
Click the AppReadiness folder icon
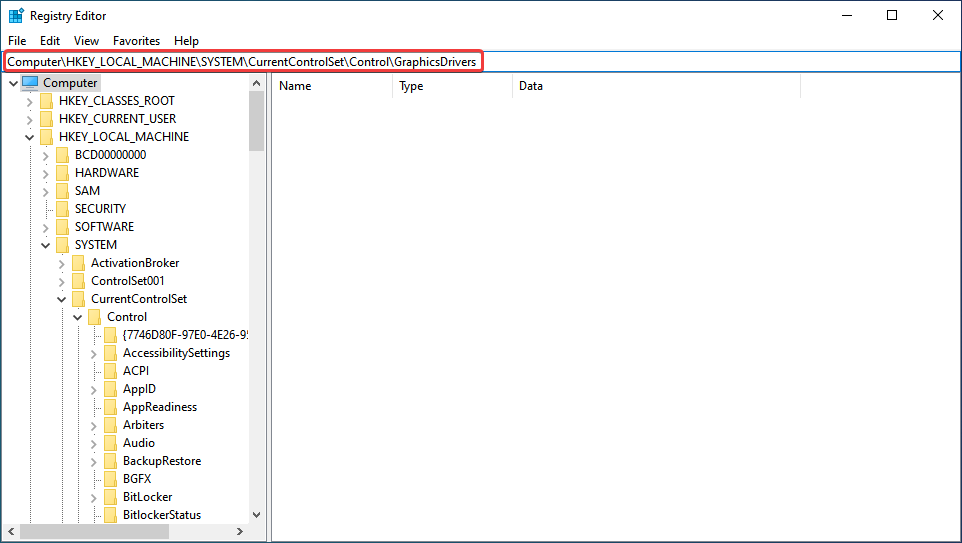coord(110,406)
